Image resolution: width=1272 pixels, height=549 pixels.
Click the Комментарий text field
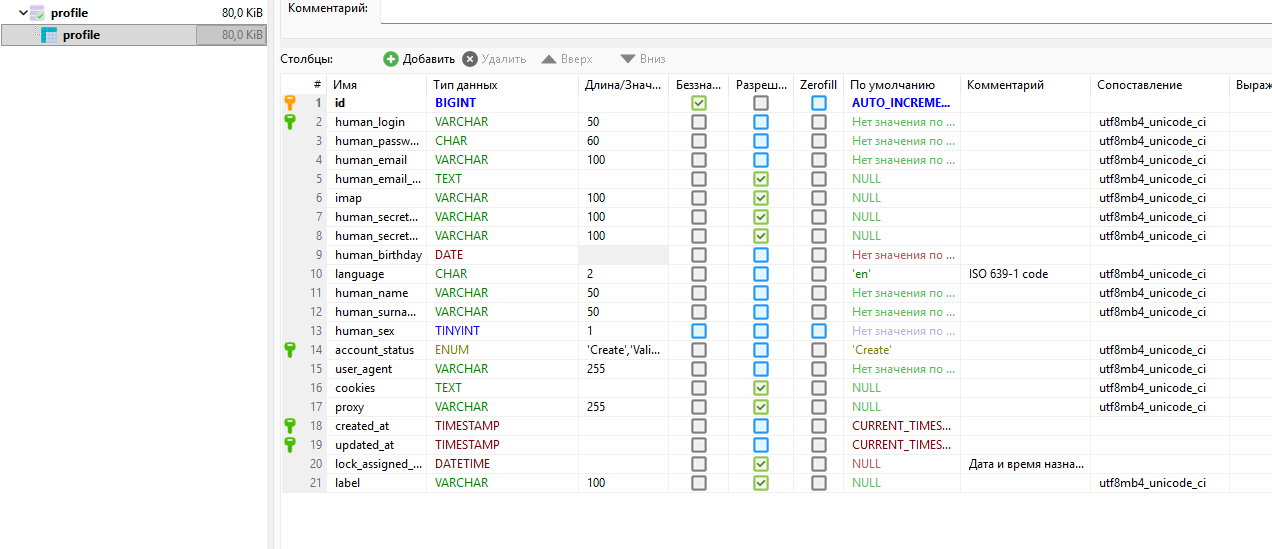tap(825, 10)
